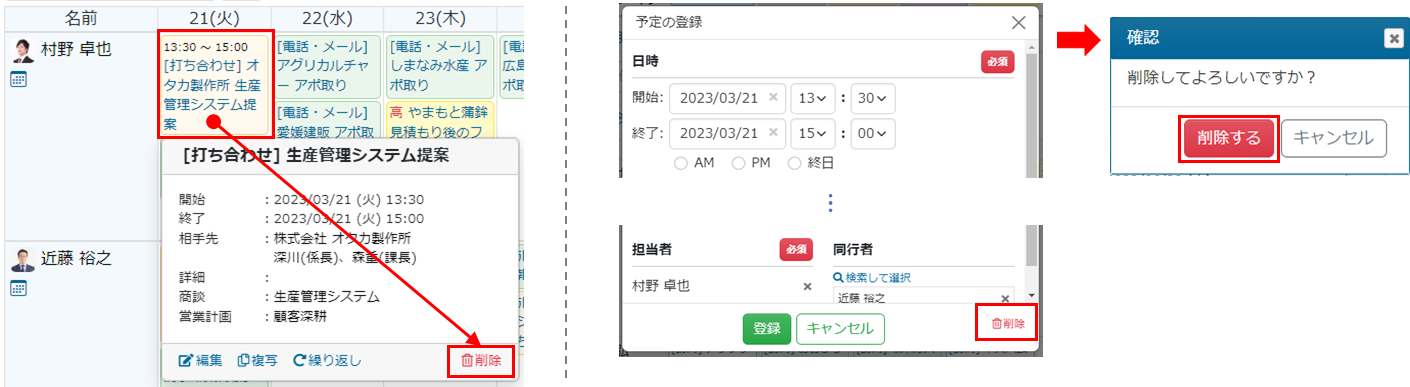This screenshot has width=1410, height=387.
Task: Click 近藤 裕之 avatar icon
Action: point(22,260)
